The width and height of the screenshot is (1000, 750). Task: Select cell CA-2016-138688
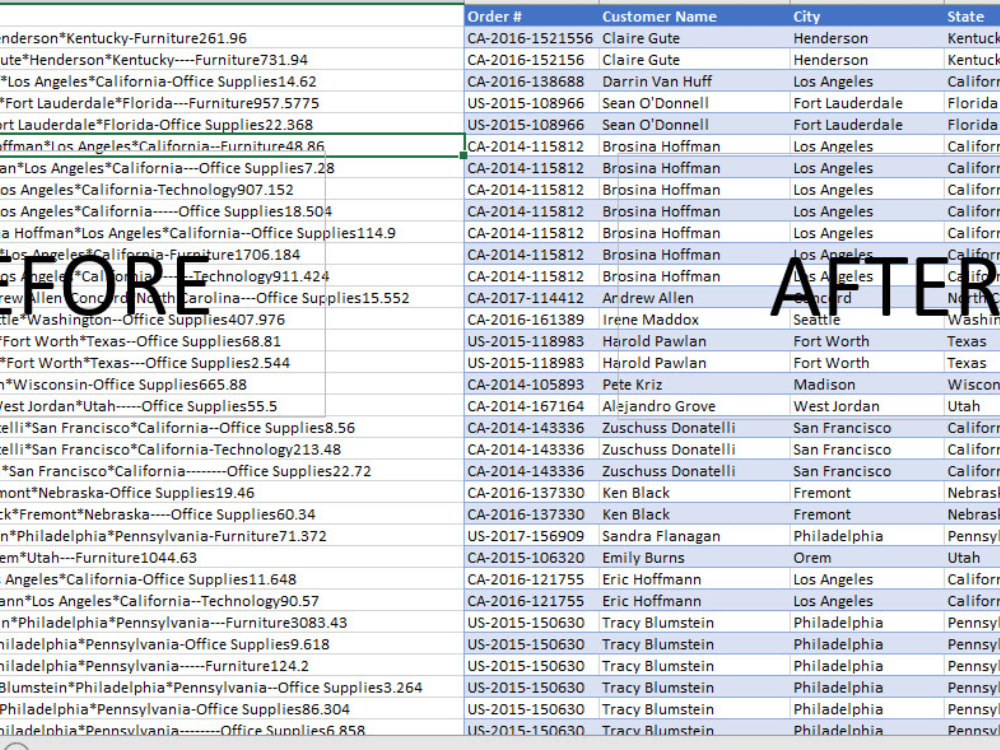coord(531,82)
